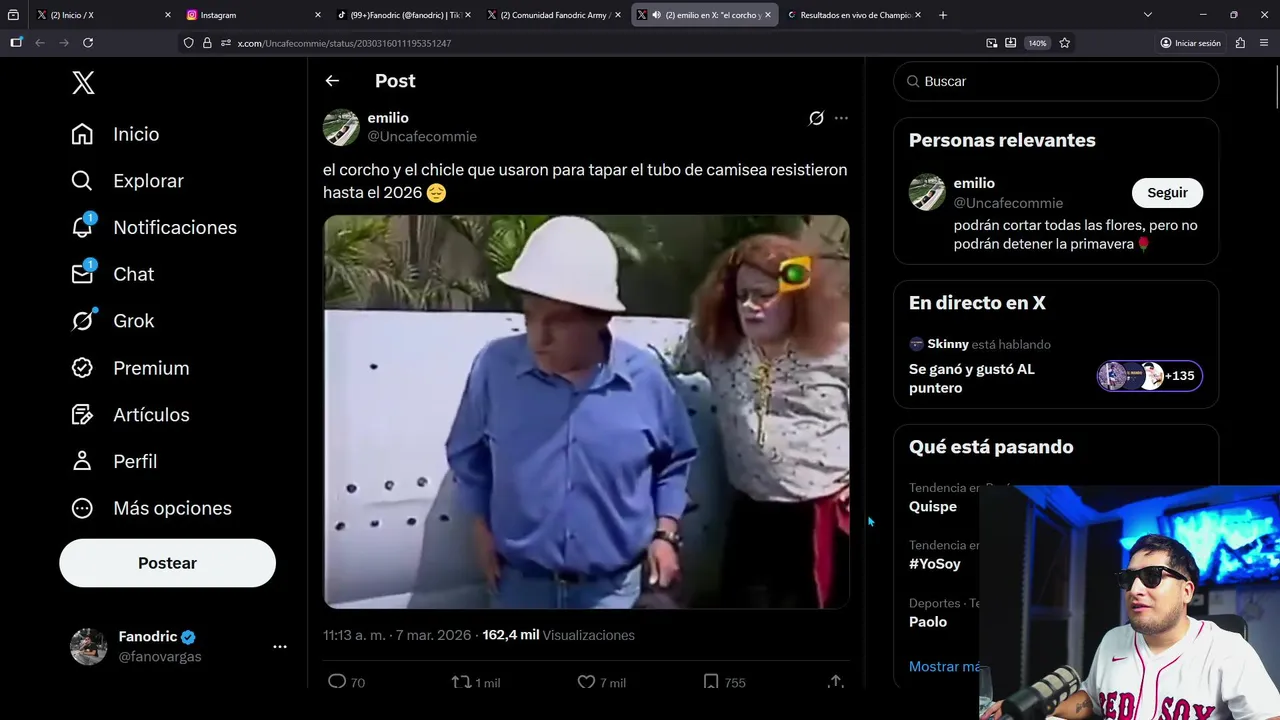Click repost icon with 1 mil

[476, 682]
